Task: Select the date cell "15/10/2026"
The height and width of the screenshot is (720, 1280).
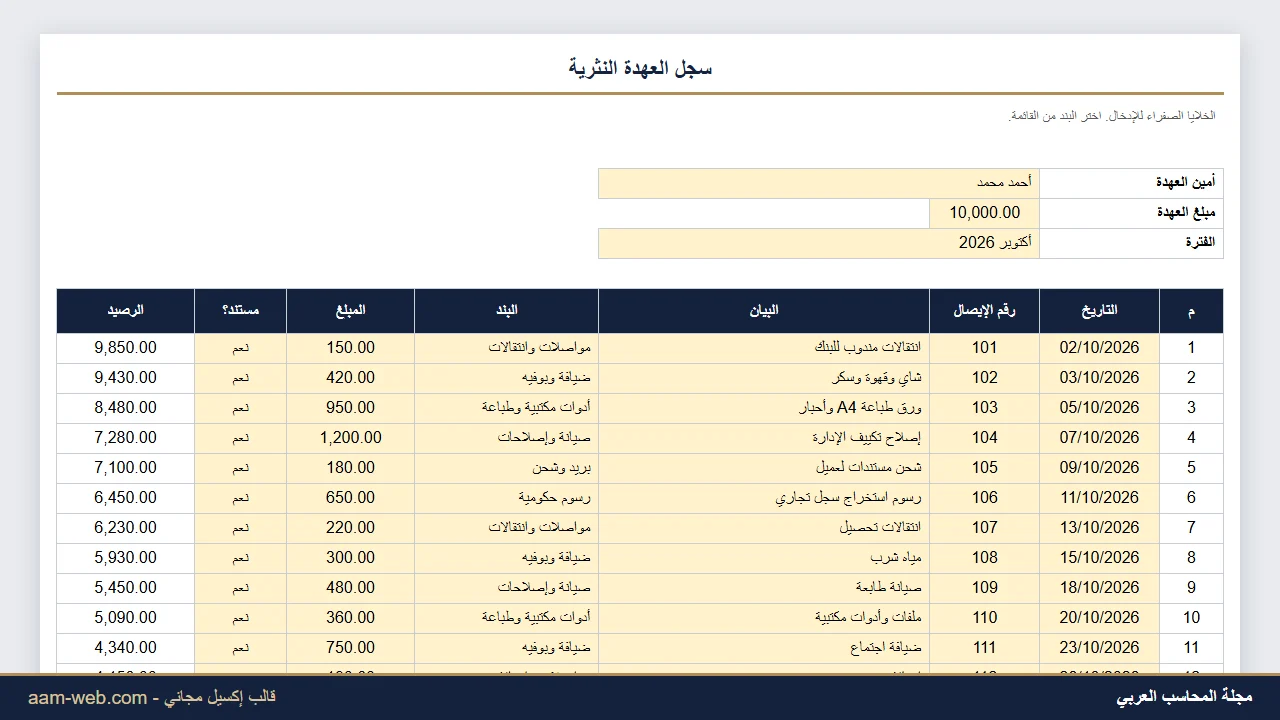Action: click(x=1100, y=558)
